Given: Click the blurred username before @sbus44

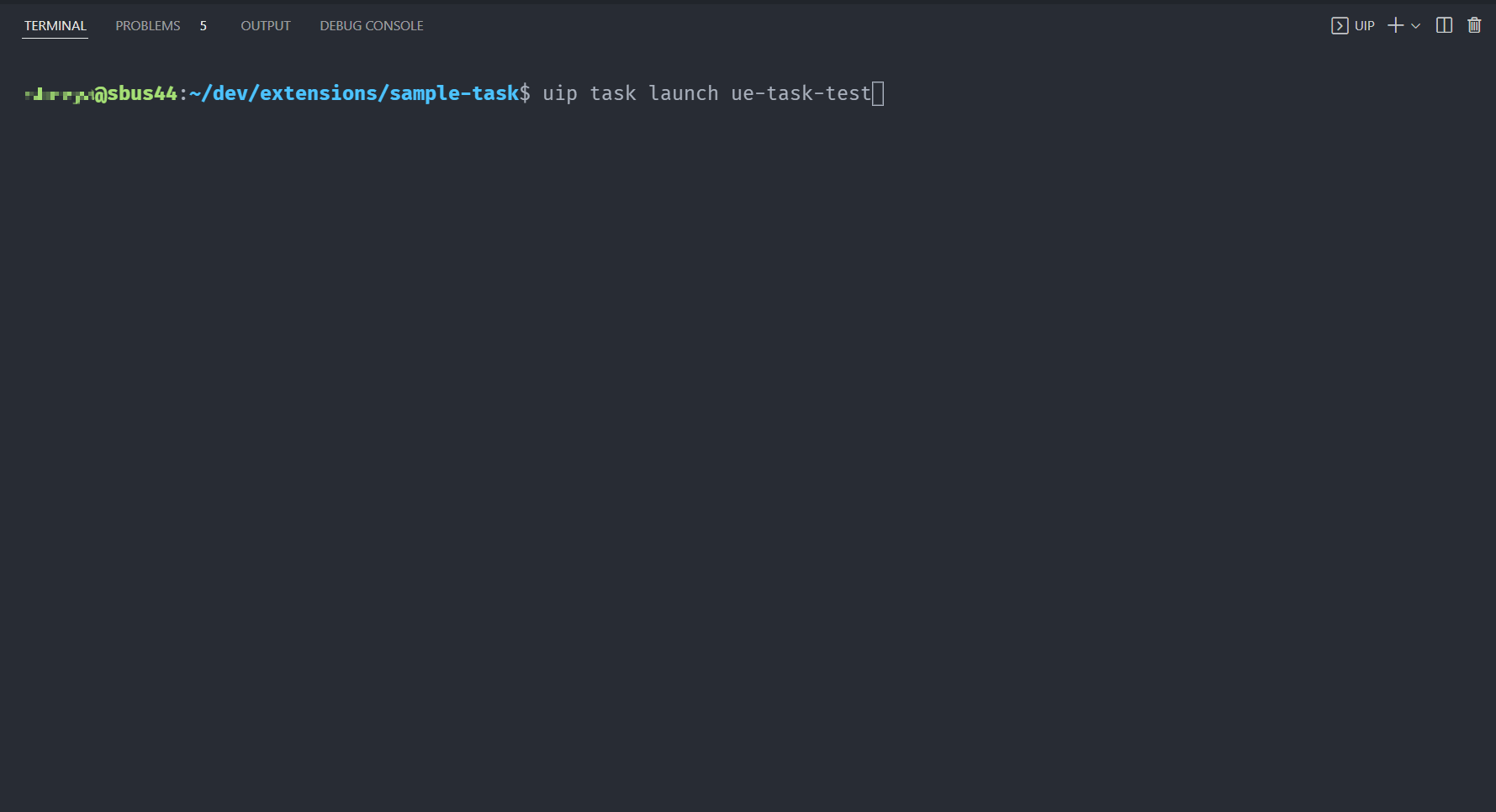Looking at the screenshot, I should click(59, 94).
